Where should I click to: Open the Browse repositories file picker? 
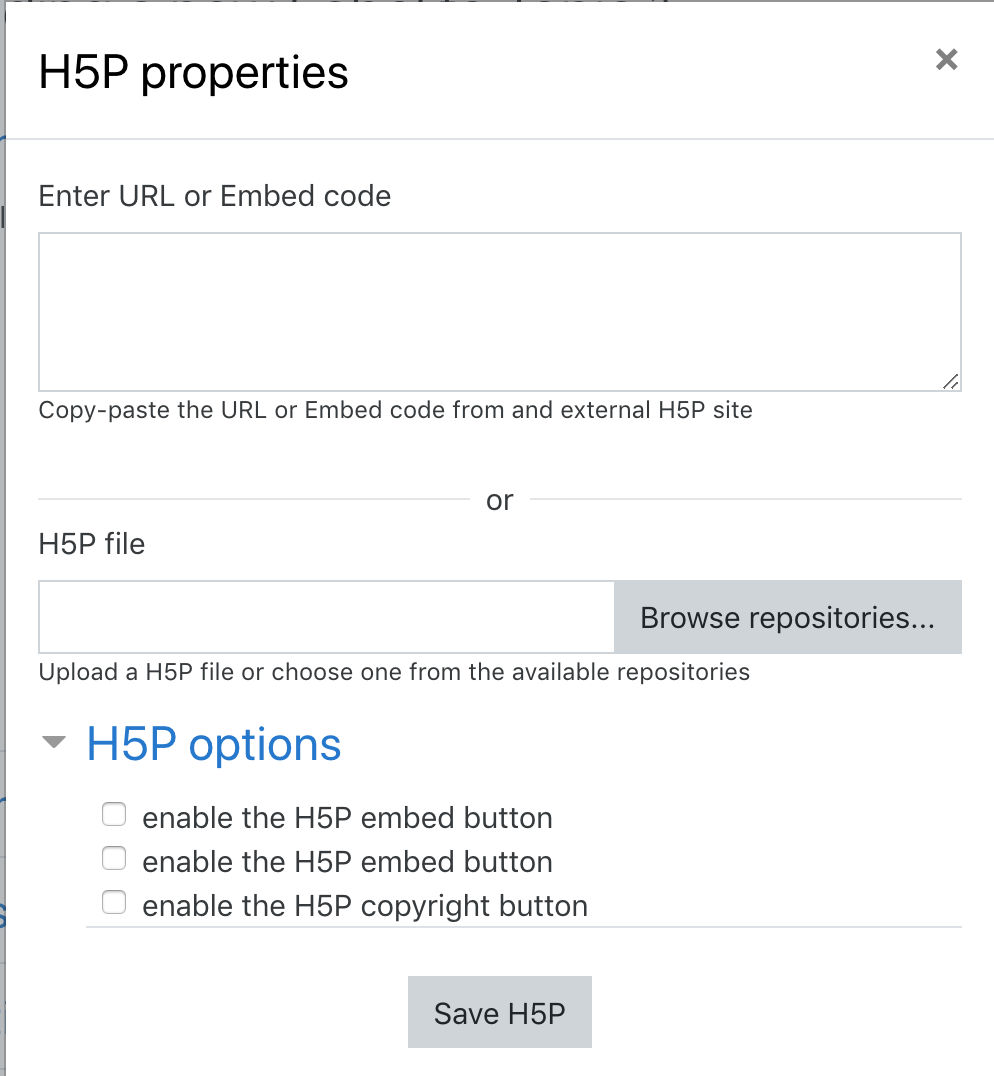(788, 617)
